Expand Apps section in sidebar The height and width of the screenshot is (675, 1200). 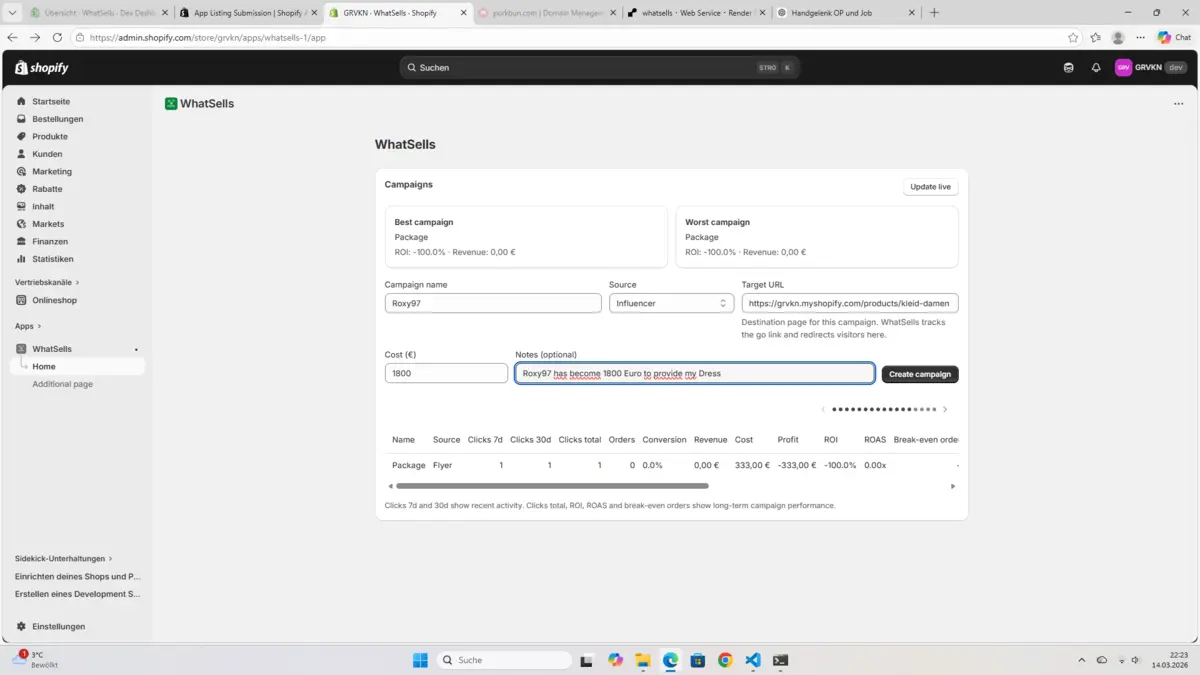tap(28, 326)
